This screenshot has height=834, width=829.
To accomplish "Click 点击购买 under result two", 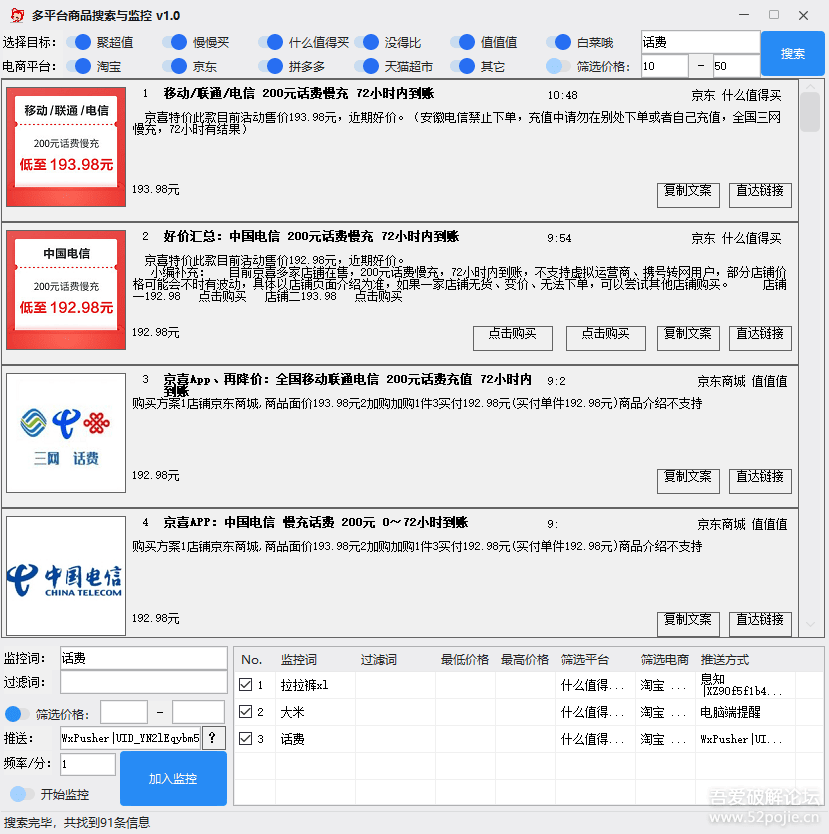I will (x=512, y=338).
